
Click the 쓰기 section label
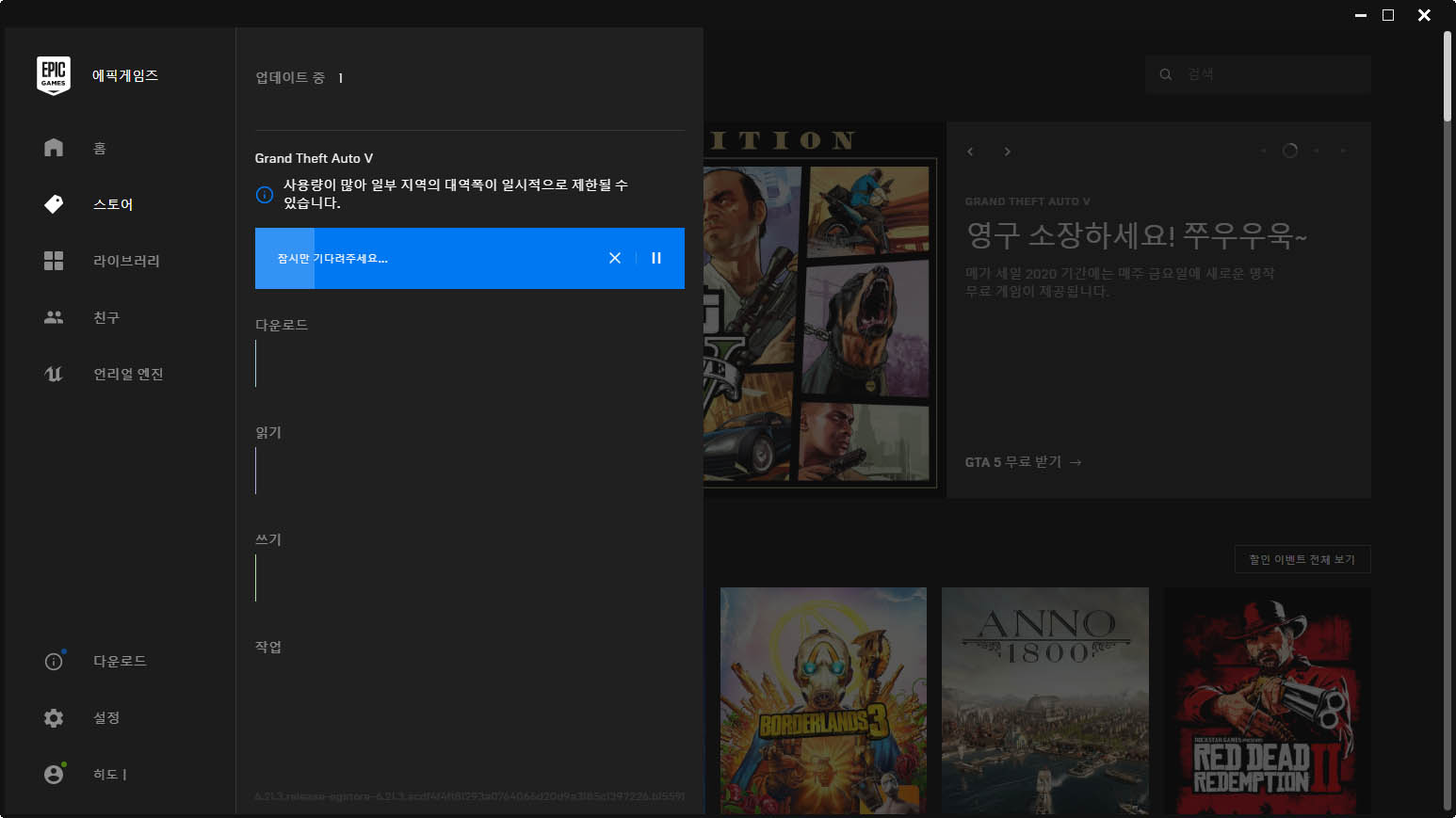click(x=268, y=539)
